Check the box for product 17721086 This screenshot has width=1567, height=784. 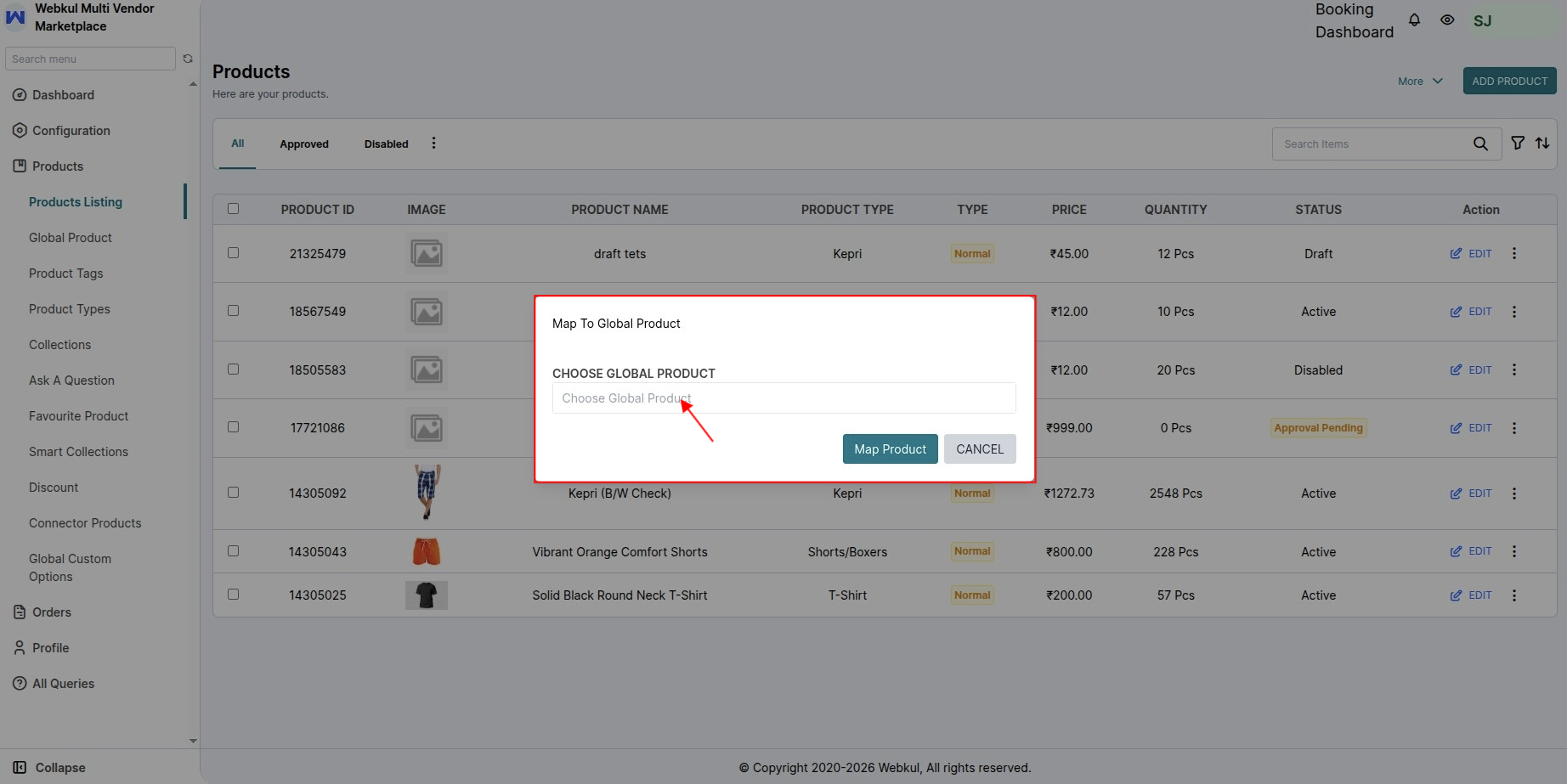[234, 427]
